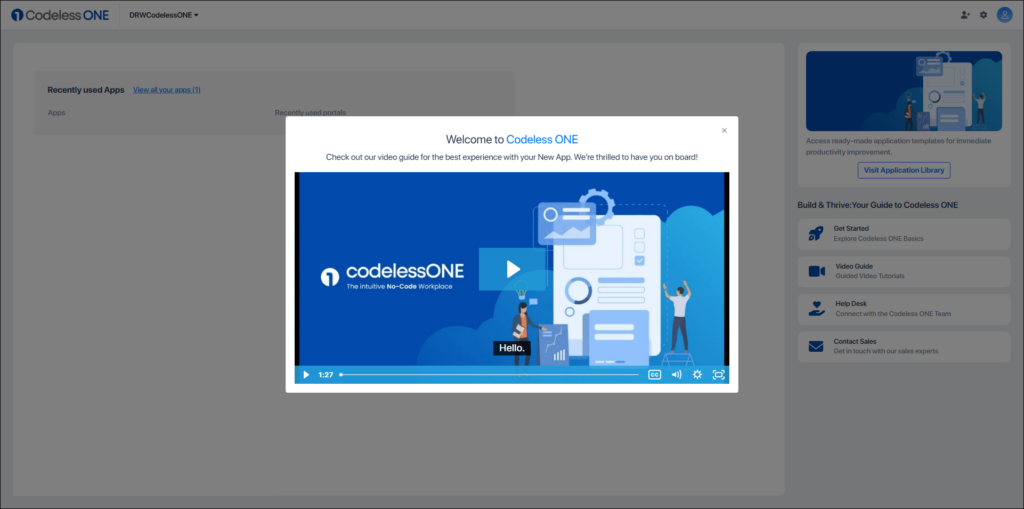Open the DRWCodelessONE workspace dropdown
The height and width of the screenshot is (509, 1024).
click(163, 15)
